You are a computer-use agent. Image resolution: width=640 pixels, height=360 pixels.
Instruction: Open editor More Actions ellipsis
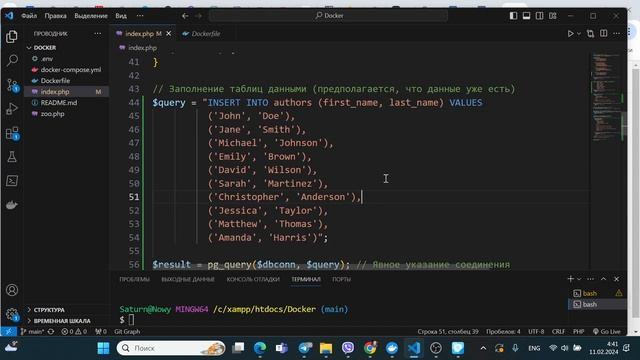[x=617, y=33]
